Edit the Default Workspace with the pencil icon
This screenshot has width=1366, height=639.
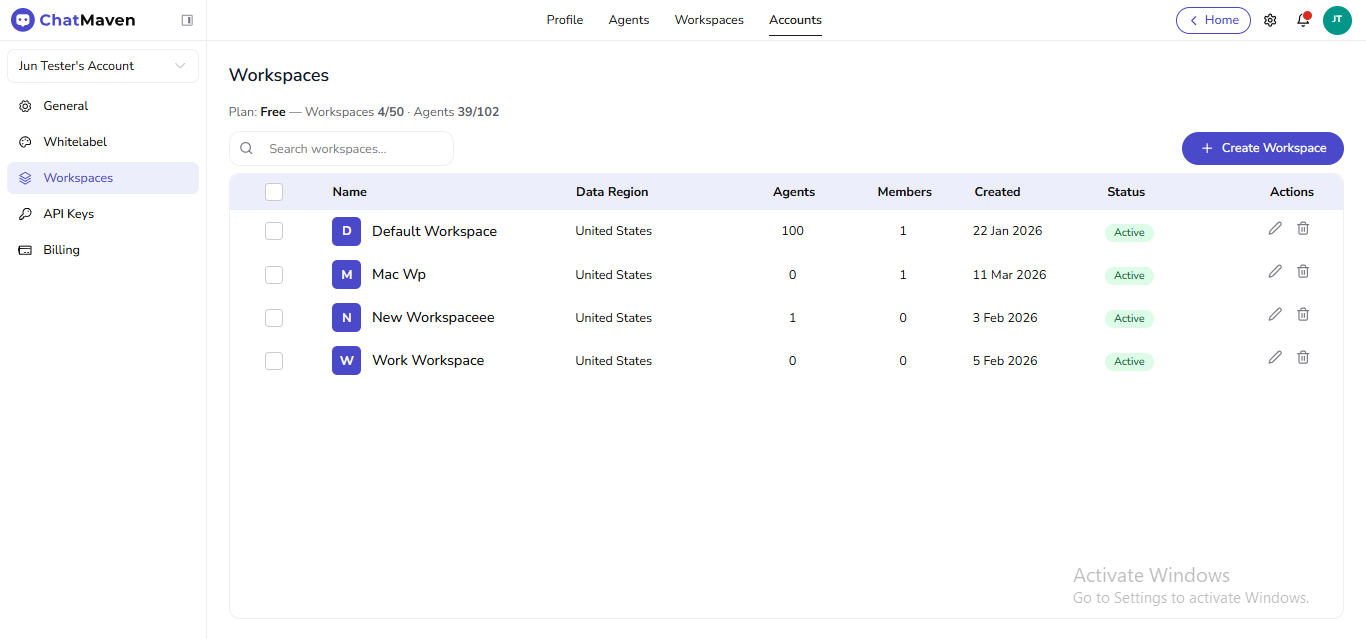(x=1275, y=228)
